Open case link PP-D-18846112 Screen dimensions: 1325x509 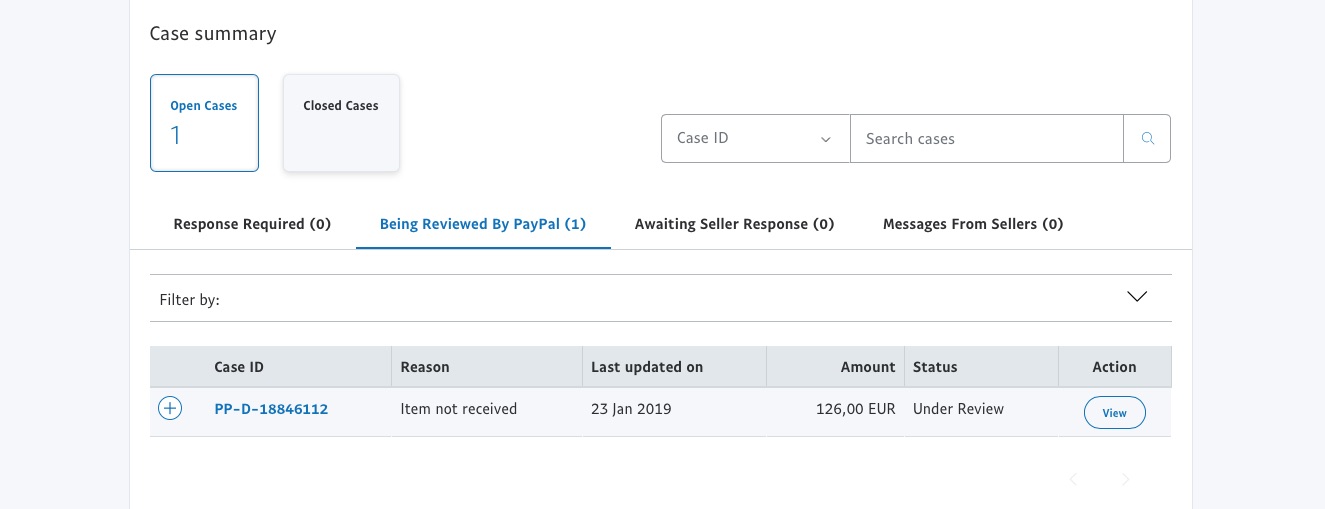tap(271, 409)
